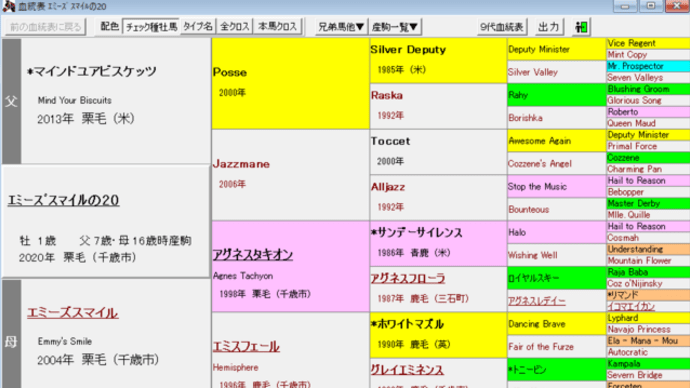This screenshot has width=690, height=388.
Task: Open the 産駒一覧 dropdown
Action: click(395, 27)
